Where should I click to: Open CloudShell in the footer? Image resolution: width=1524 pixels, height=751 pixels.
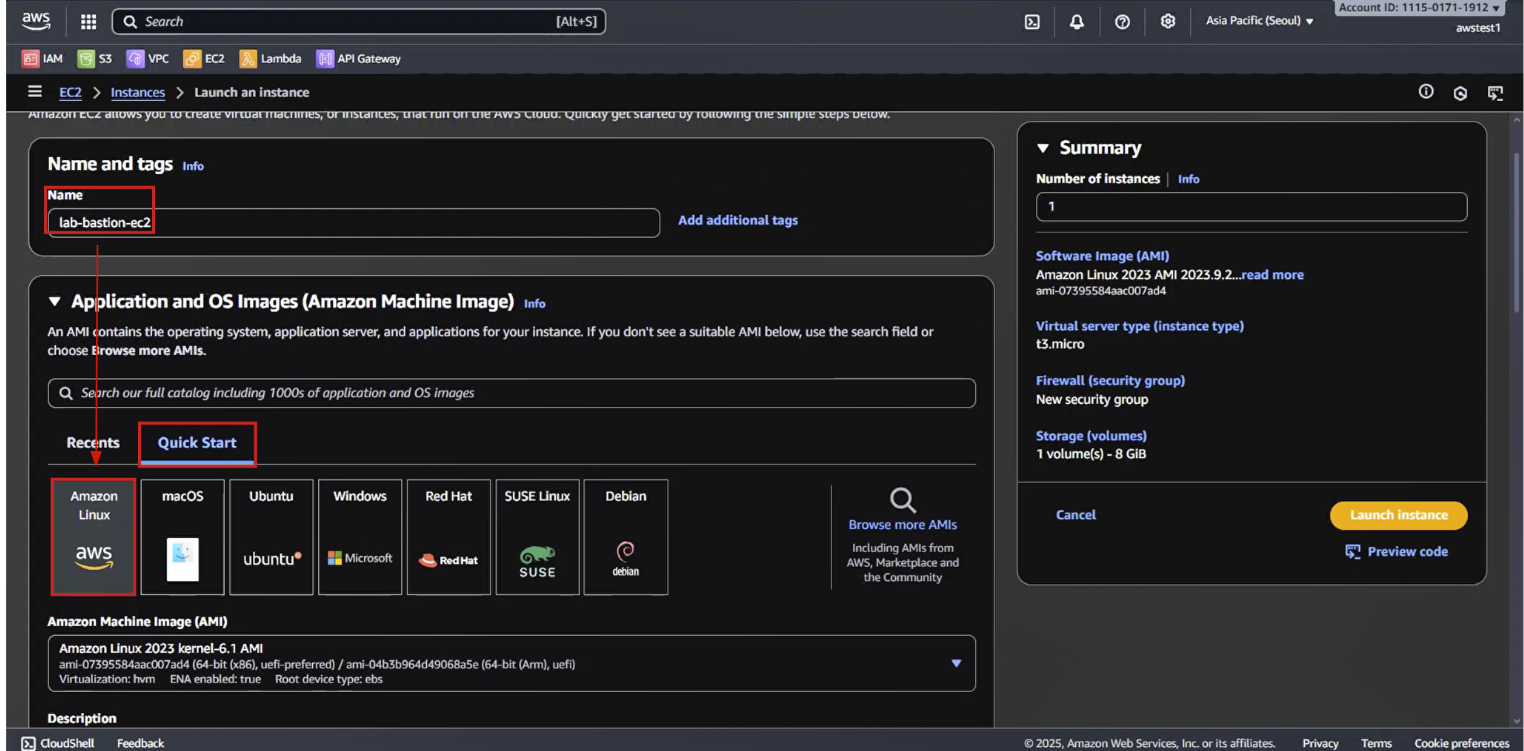58,743
